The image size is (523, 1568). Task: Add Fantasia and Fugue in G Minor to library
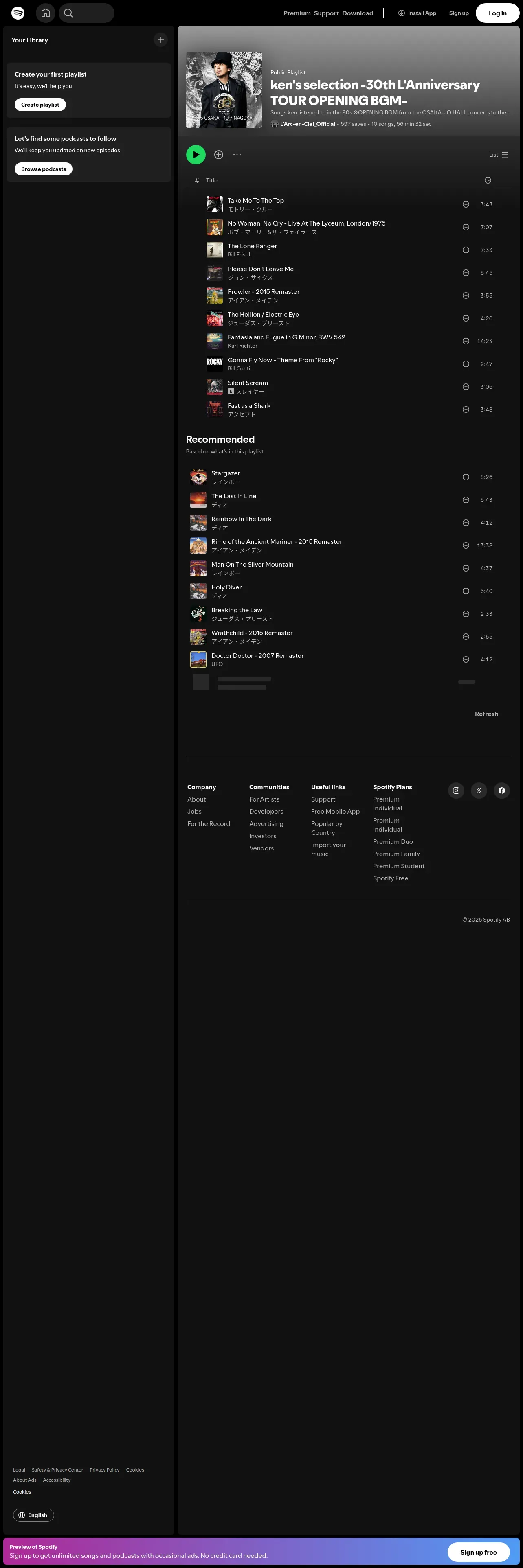click(x=466, y=342)
